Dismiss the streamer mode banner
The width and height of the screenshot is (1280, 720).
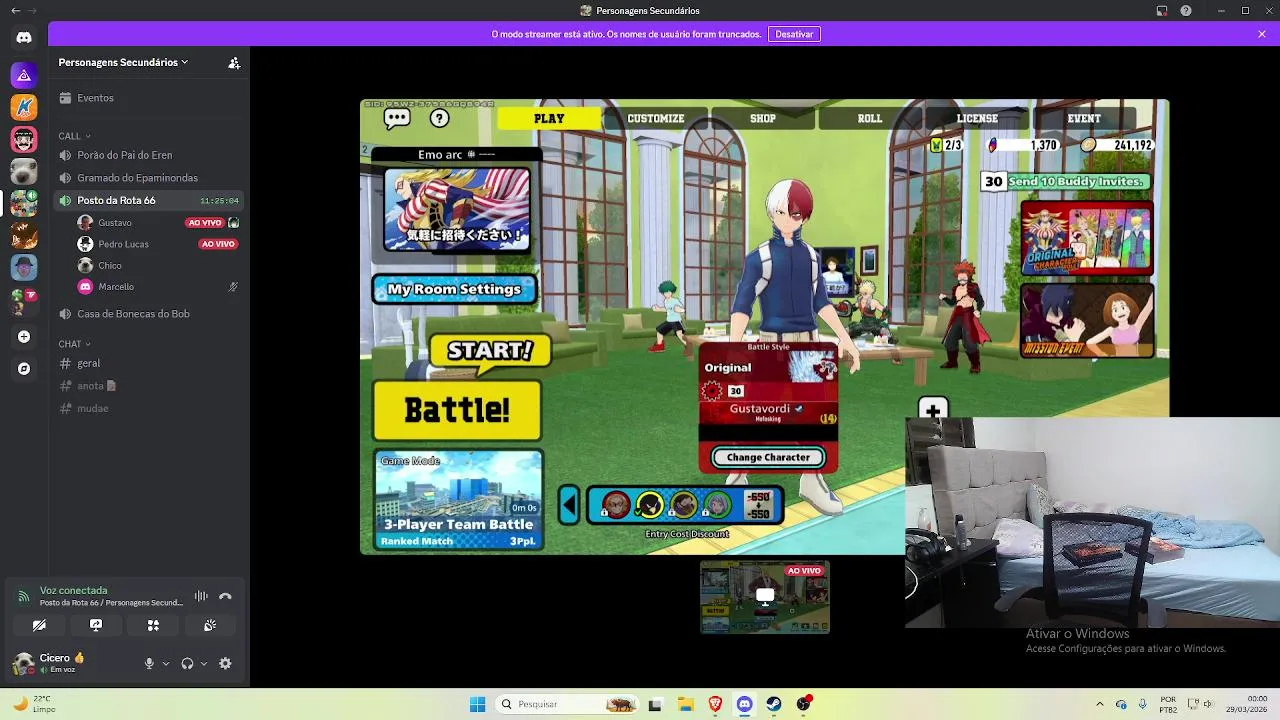click(x=1262, y=34)
